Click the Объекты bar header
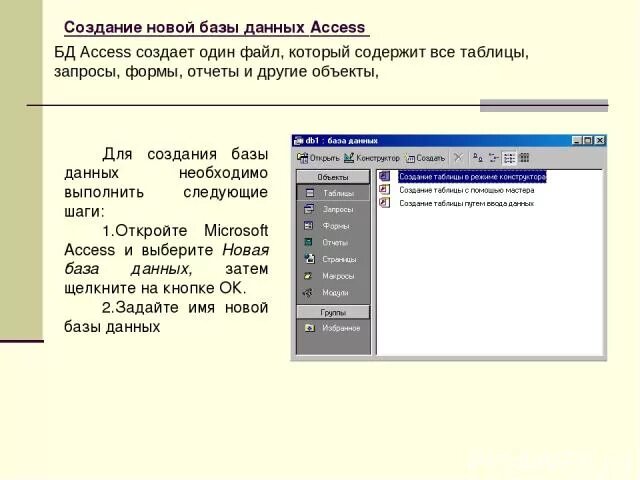The height and width of the screenshot is (480, 640). 333,177
